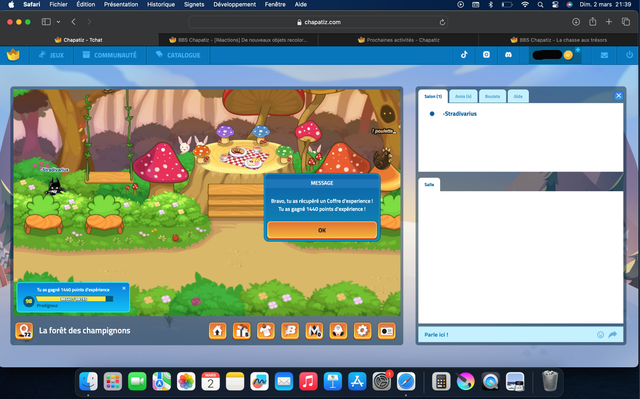Select user -Stradivarius in the salon list
Image resolution: width=640 pixels, height=399 pixels.
460,114
